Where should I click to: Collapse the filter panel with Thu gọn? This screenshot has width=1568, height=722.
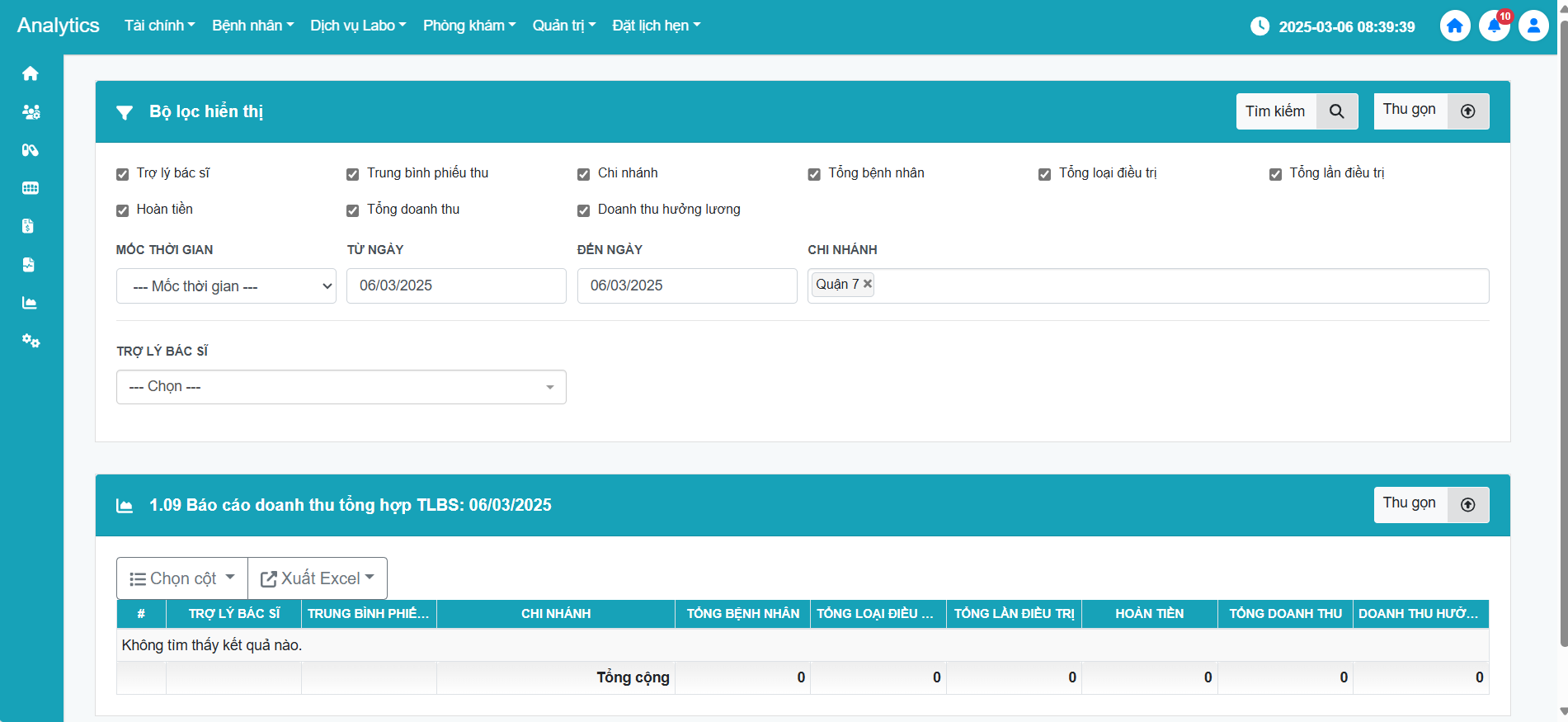(1430, 111)
